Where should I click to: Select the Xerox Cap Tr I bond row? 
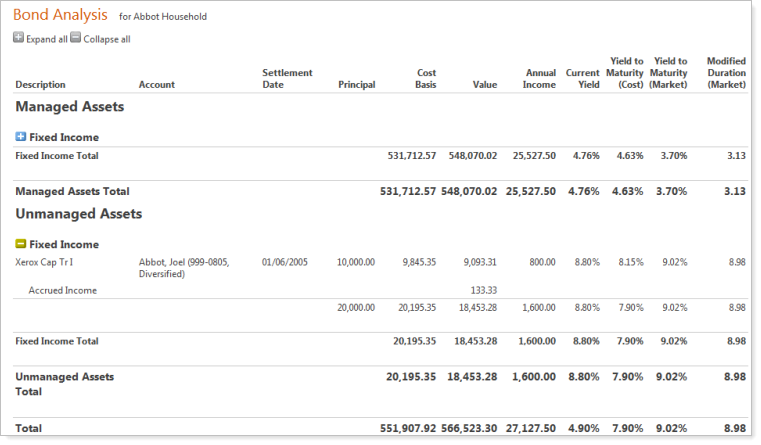coord(44,262)
